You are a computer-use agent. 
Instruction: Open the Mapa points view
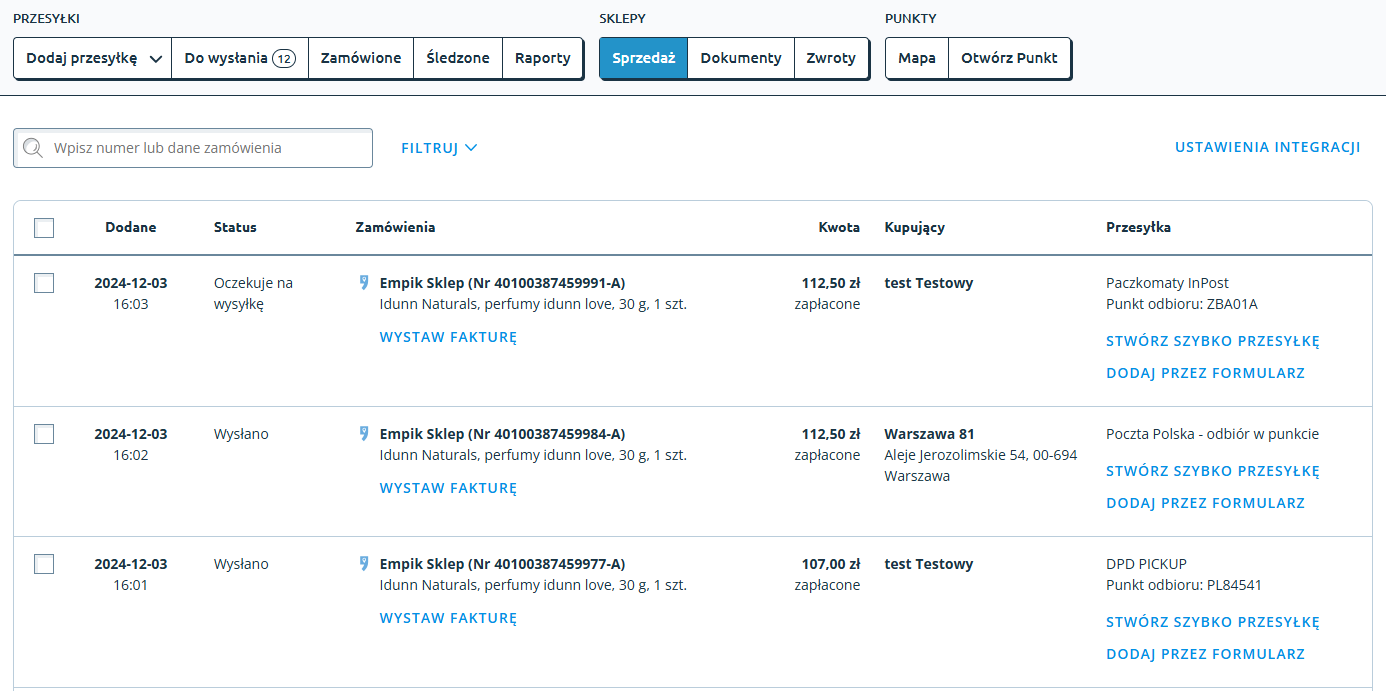pos(916,58)
